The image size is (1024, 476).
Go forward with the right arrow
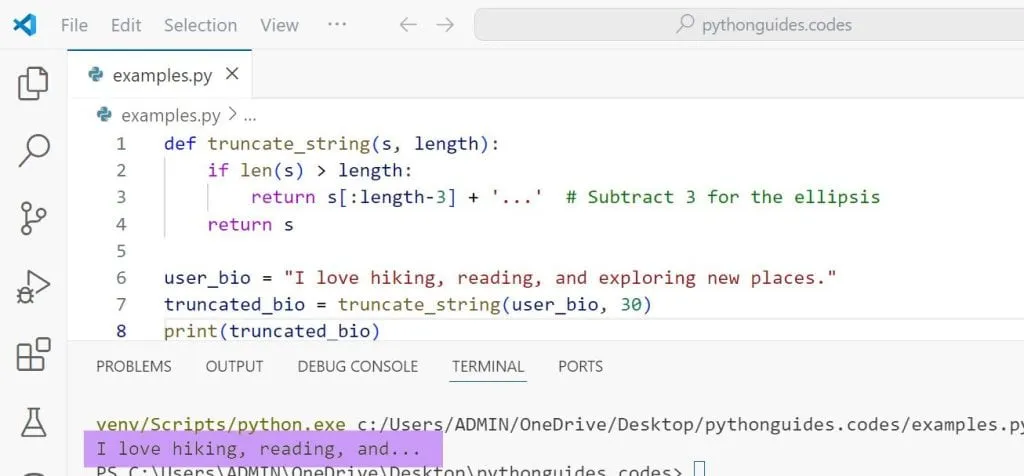(445, 25)
